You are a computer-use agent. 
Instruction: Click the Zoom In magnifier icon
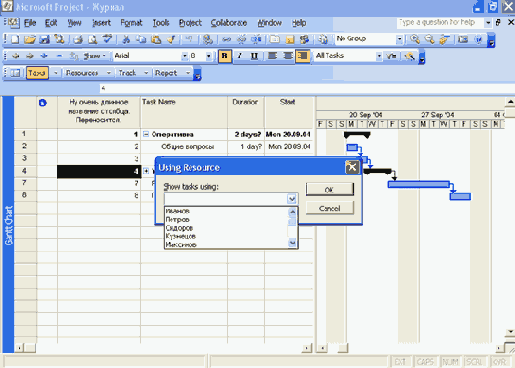415,39
